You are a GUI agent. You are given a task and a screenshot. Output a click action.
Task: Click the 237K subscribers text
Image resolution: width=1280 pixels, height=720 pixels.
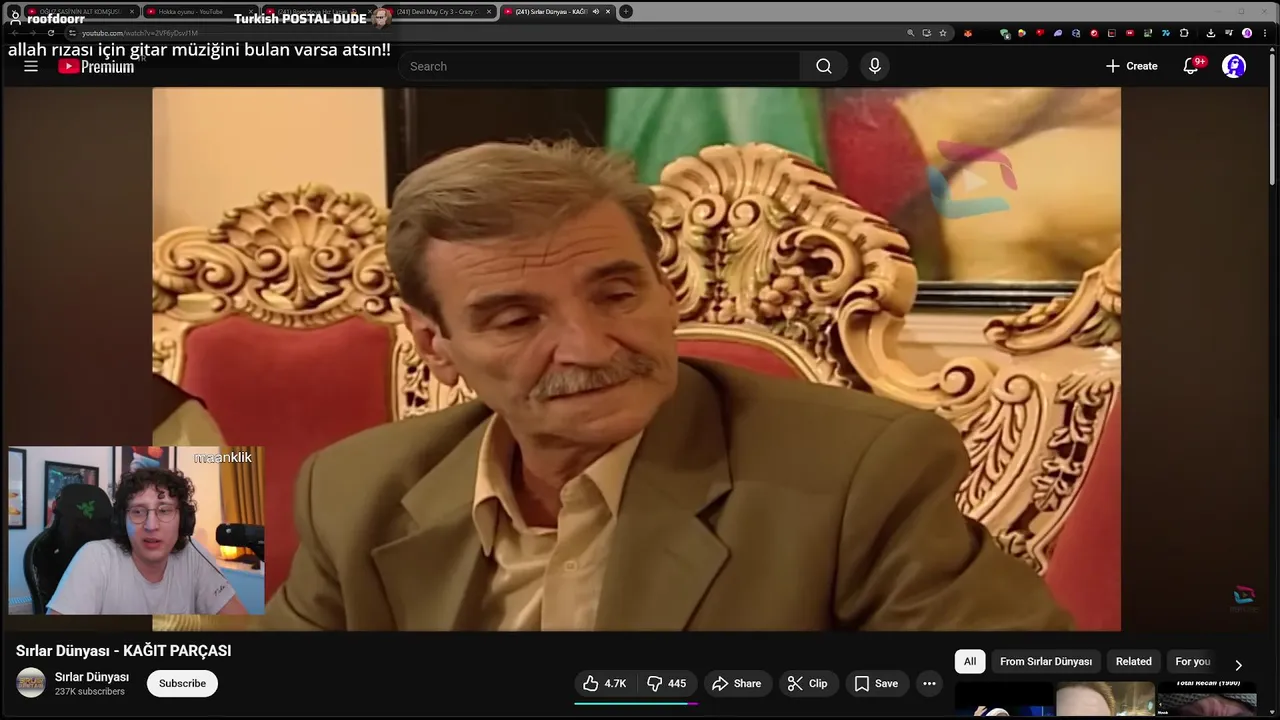pyautogui.click(x=90, y=692)
